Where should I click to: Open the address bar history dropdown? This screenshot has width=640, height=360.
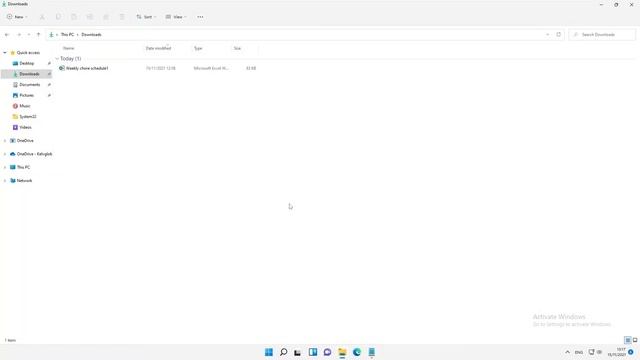click(x=547, y=35)
